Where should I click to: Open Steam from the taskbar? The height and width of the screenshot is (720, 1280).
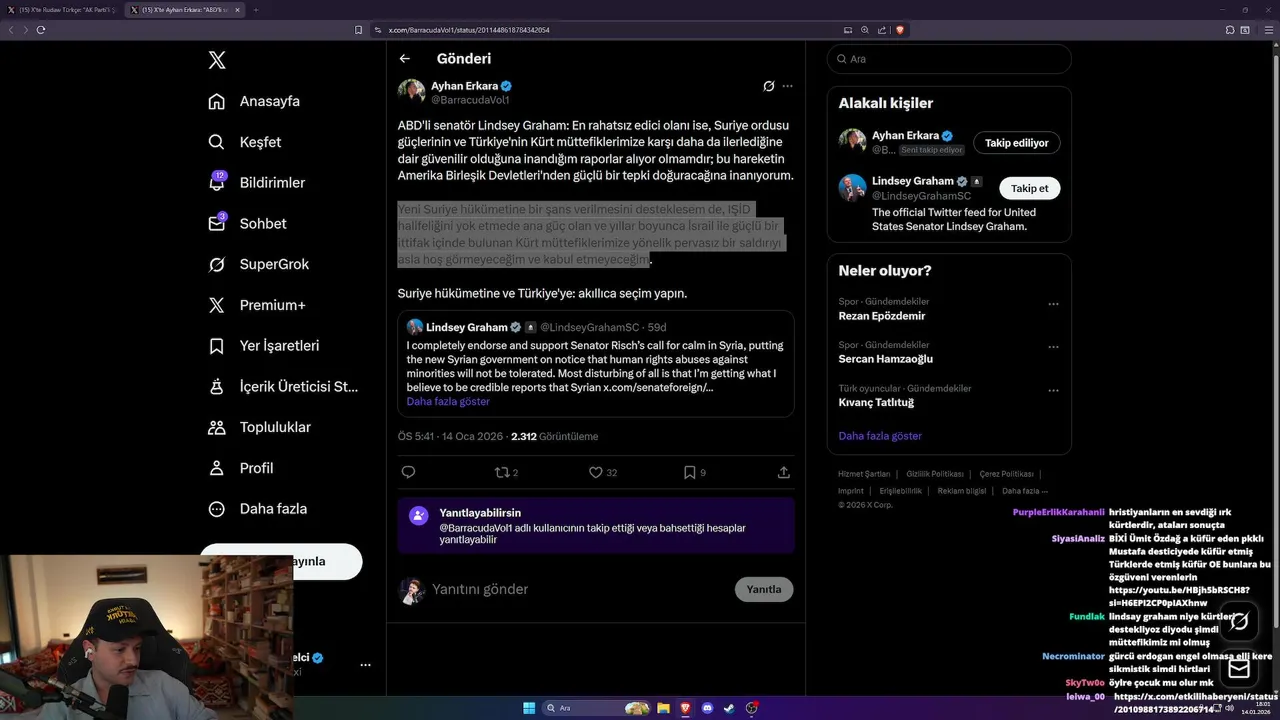click(729, 708)
